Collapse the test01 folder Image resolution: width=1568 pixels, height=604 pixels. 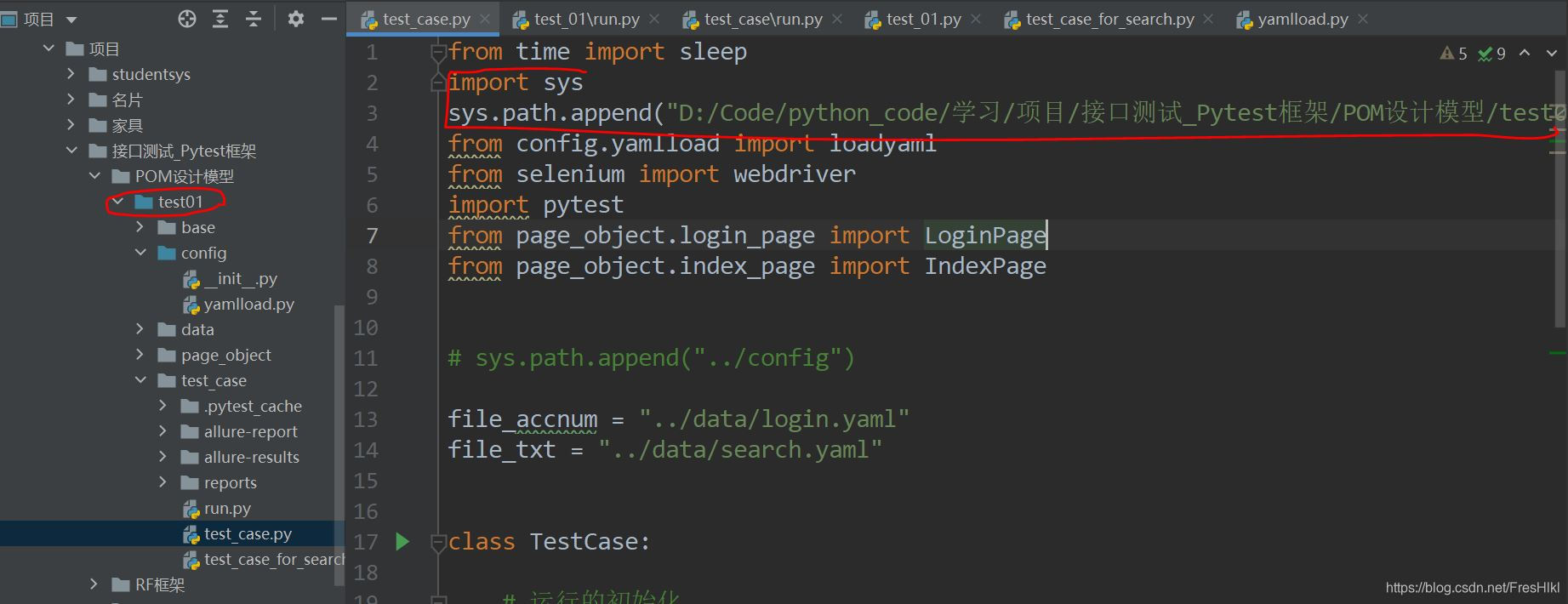click(x=117, y=202)
